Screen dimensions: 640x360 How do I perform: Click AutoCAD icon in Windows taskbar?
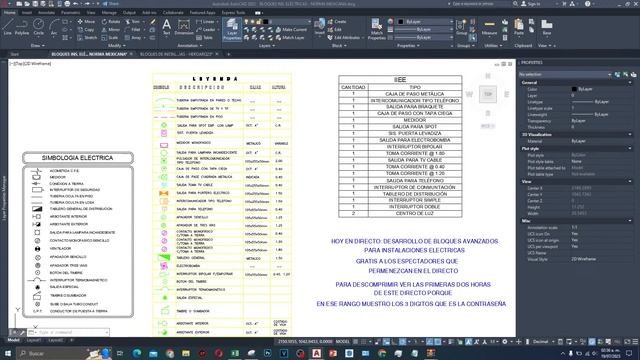click(x=316, y=353)
